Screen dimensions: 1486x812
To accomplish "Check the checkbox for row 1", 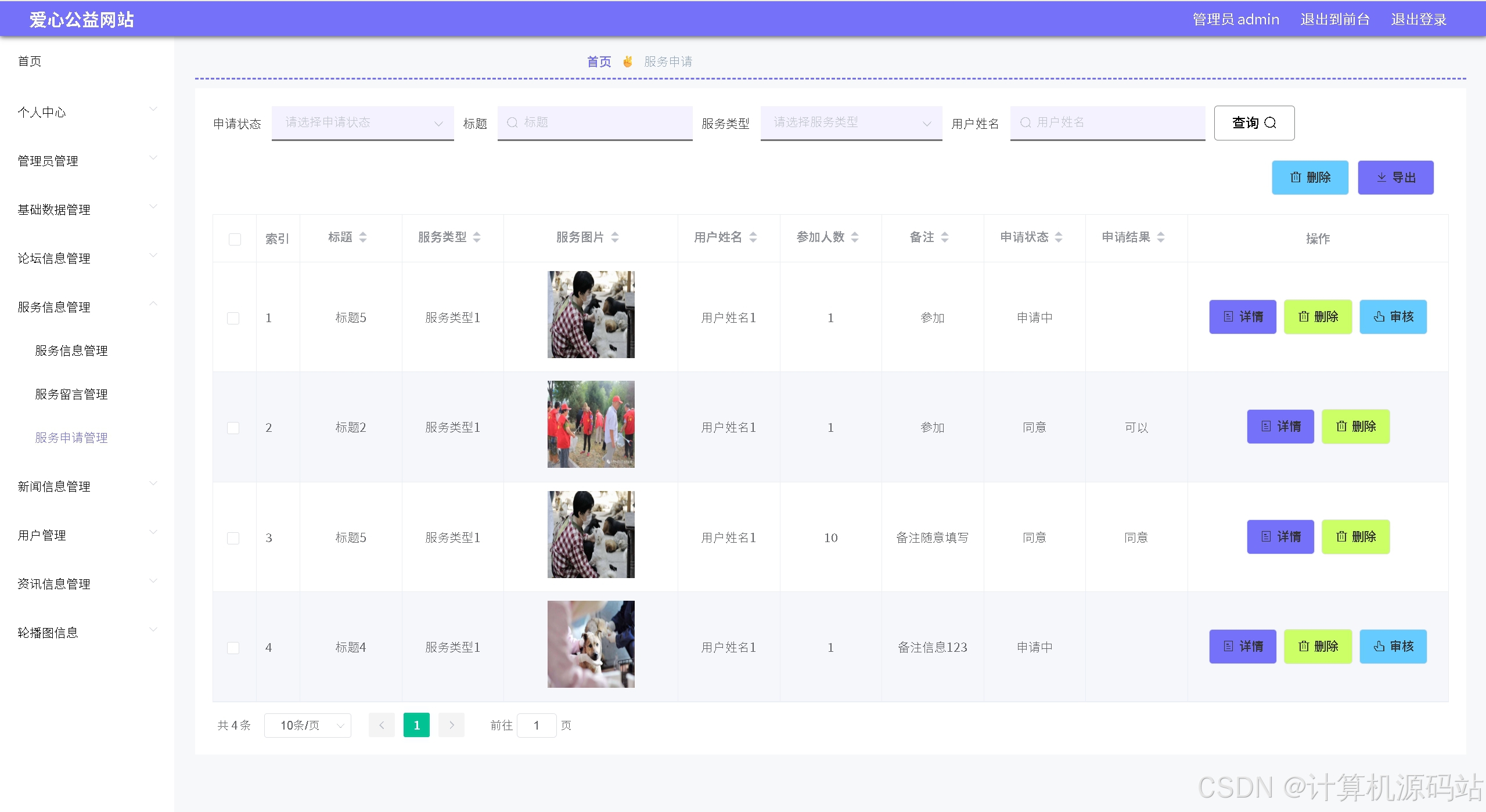I will point(233,318).
